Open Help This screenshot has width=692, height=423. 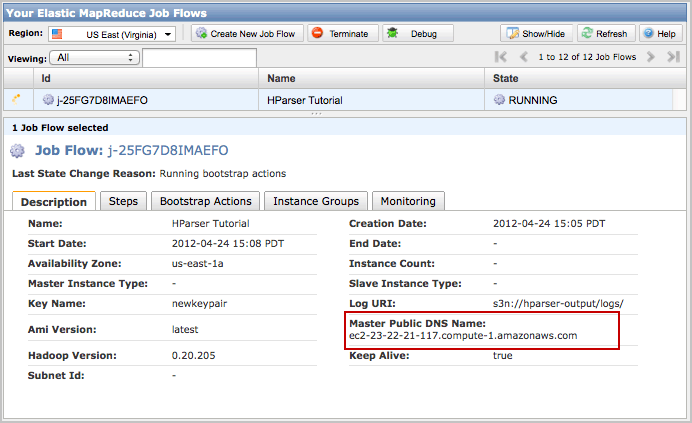pyautogui.click(x=661, y=34)
